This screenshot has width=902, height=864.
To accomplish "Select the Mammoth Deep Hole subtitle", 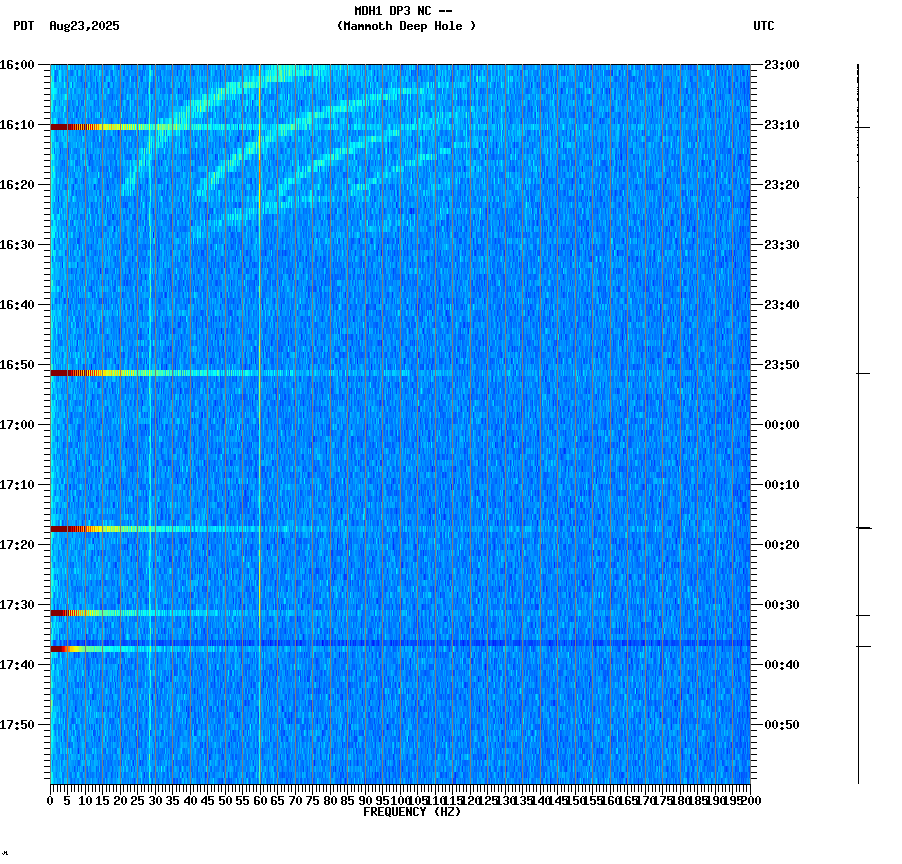I will pos(406,26).
